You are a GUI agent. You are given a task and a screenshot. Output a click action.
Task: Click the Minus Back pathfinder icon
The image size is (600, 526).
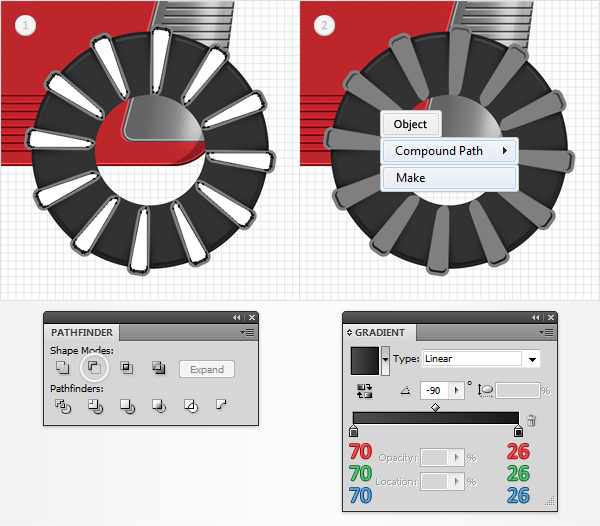[x=222, y=404]
